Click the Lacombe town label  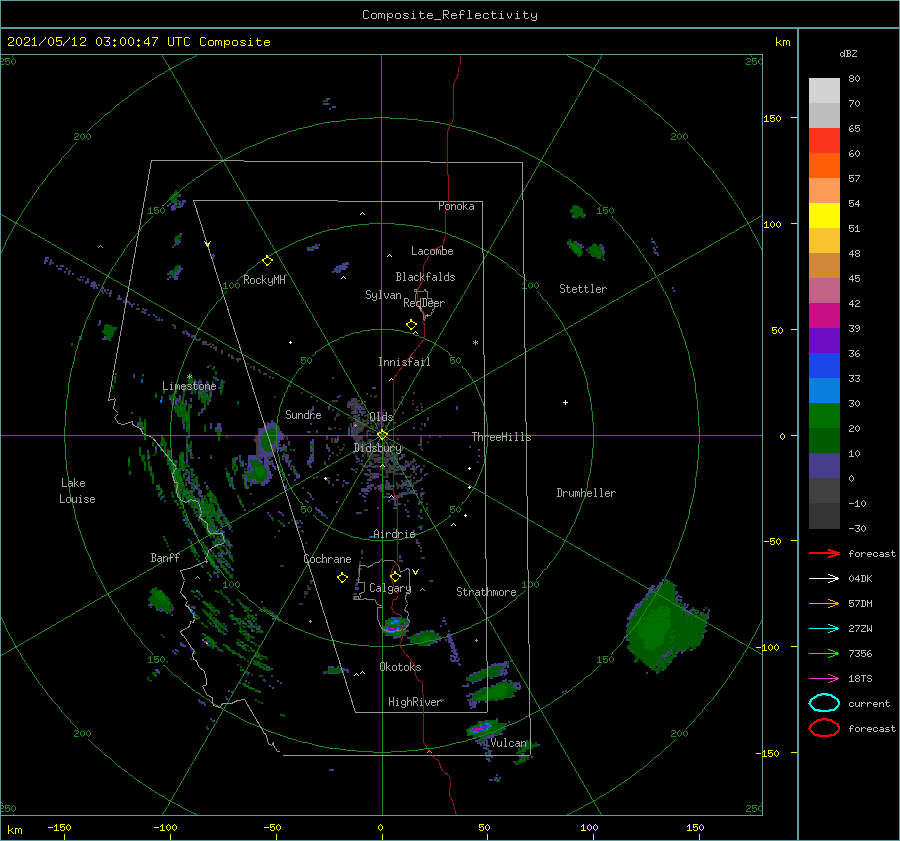(432, 251)
